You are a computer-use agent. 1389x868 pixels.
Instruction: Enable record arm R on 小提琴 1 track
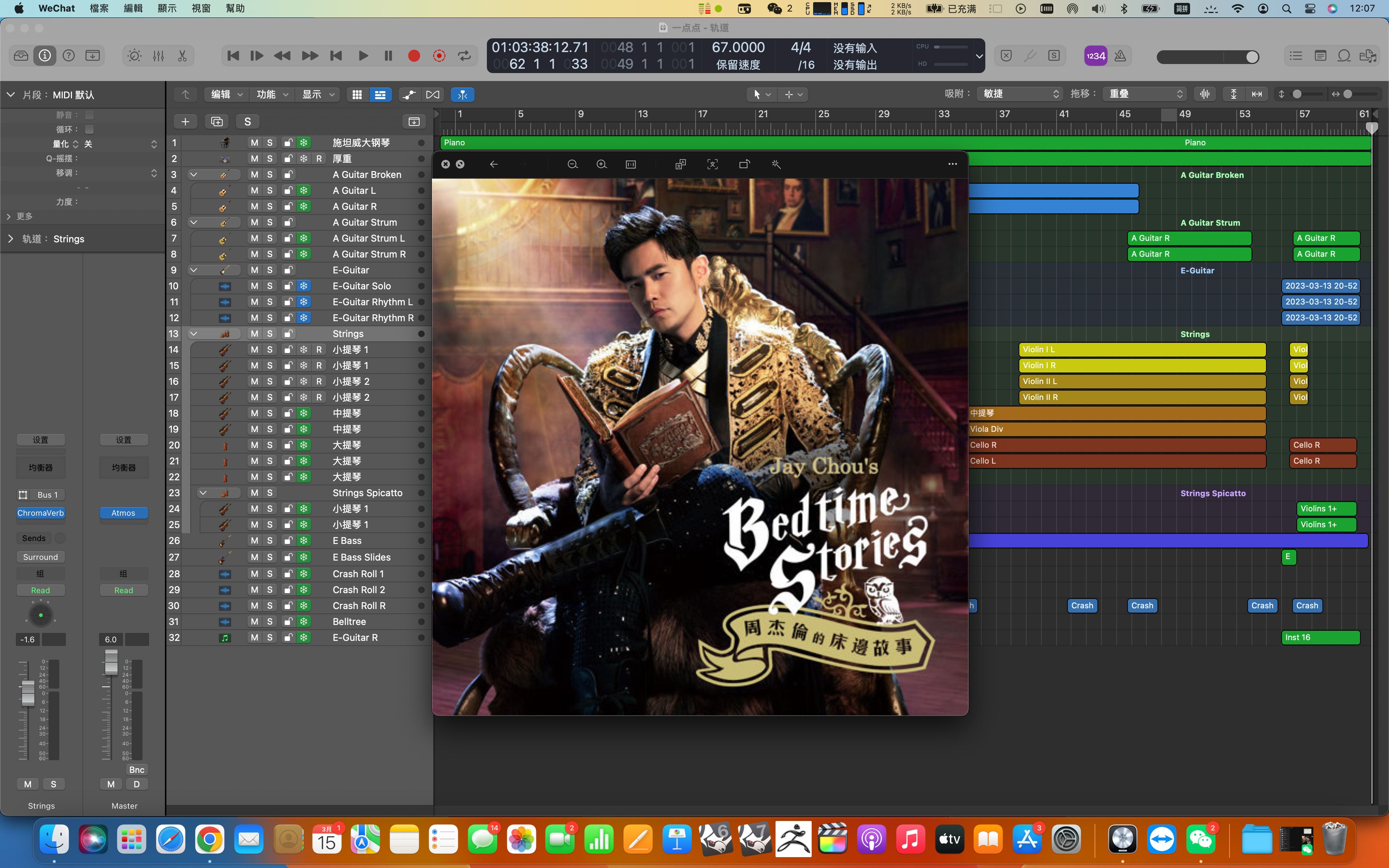coord(320,350)
